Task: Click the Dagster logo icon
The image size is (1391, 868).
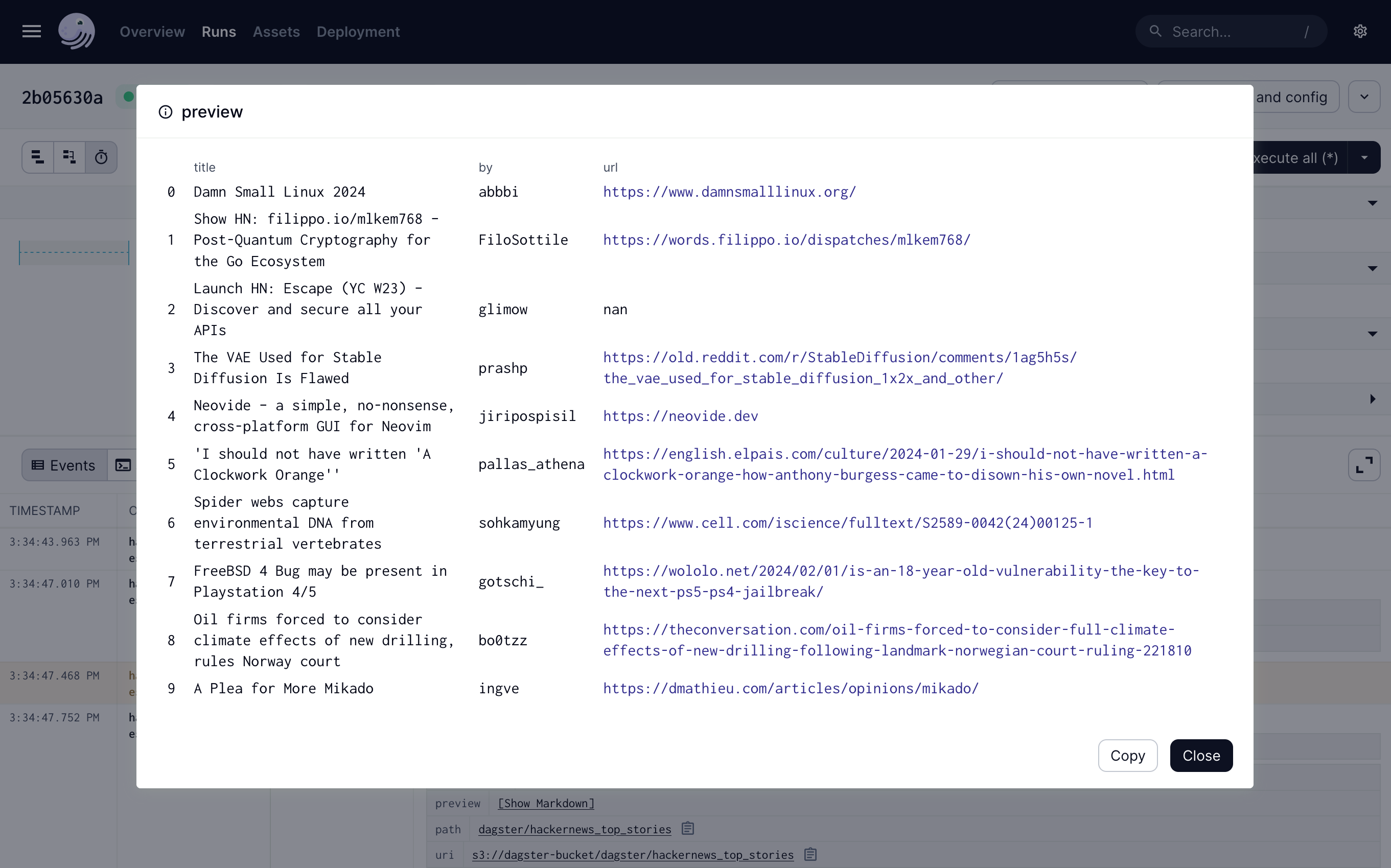Action: [76, 32]
